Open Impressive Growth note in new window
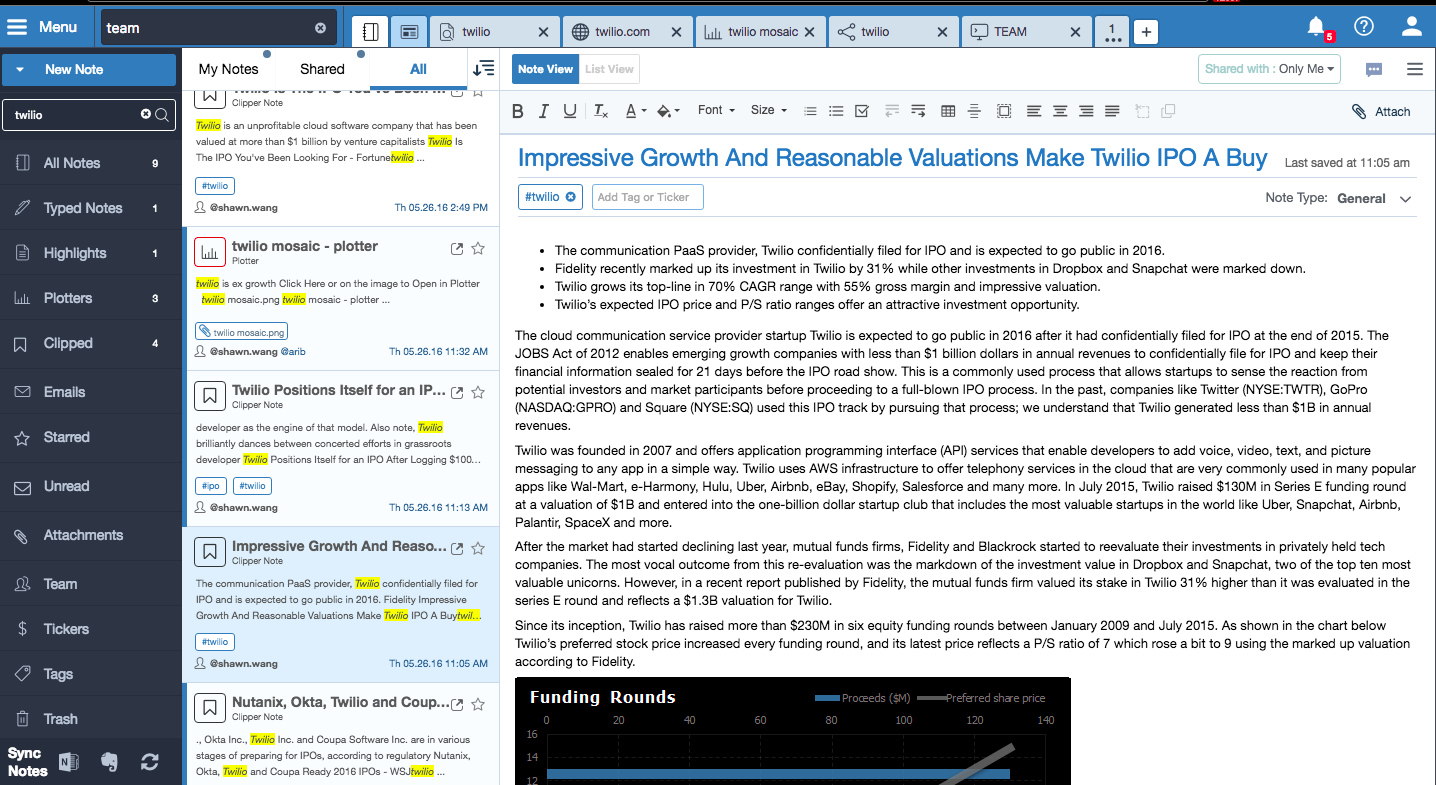1436x785 pixels. click(x=457, y=548)
